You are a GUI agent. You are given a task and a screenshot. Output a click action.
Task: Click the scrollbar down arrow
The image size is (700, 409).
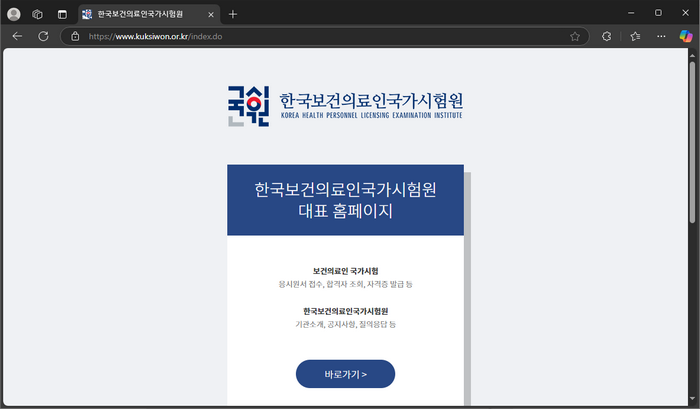692,399
